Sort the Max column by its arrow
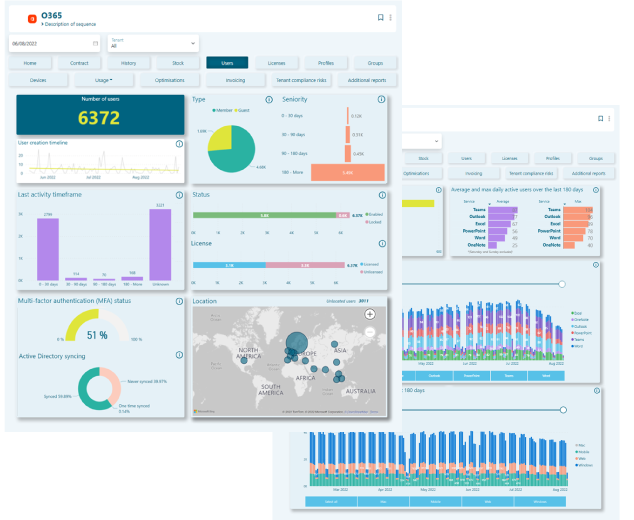The height and width of the screenshot is (520, 634). 564,204
